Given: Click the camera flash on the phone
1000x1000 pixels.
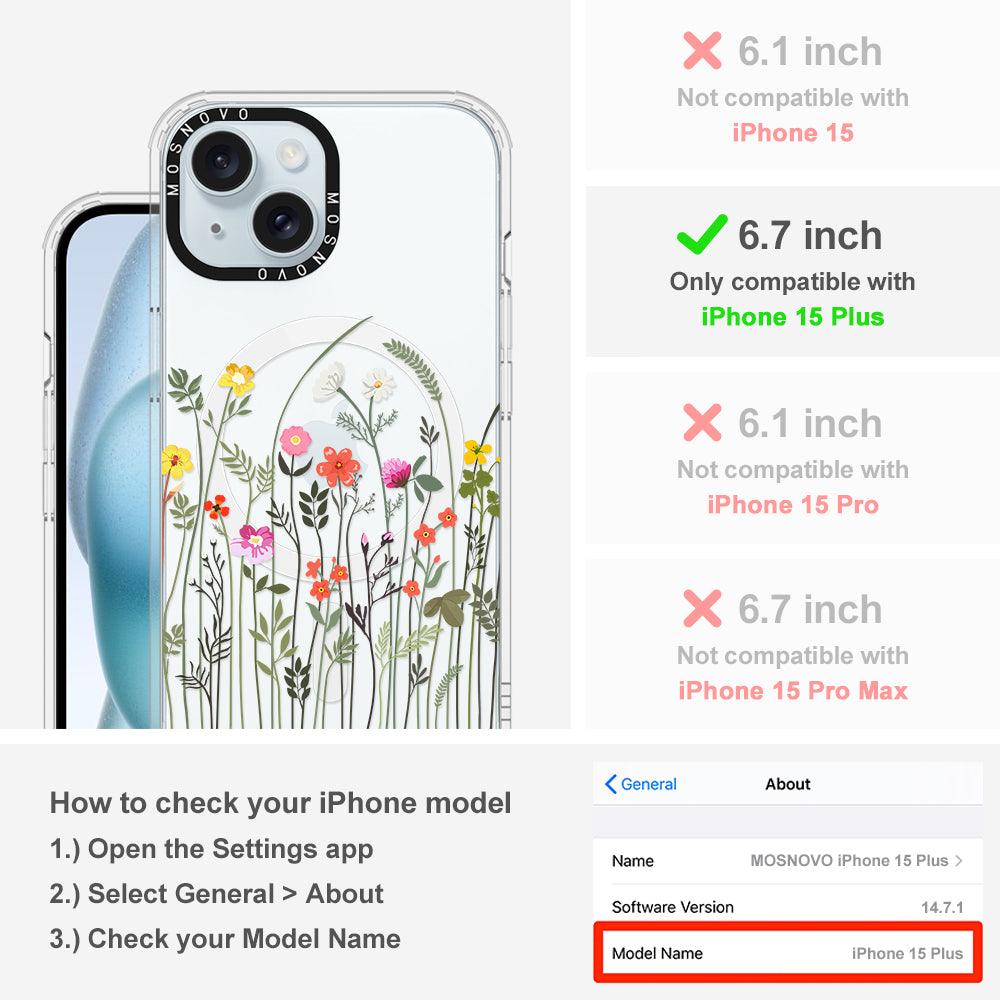Looking at the screenshot, I should (x=290, y=154).
